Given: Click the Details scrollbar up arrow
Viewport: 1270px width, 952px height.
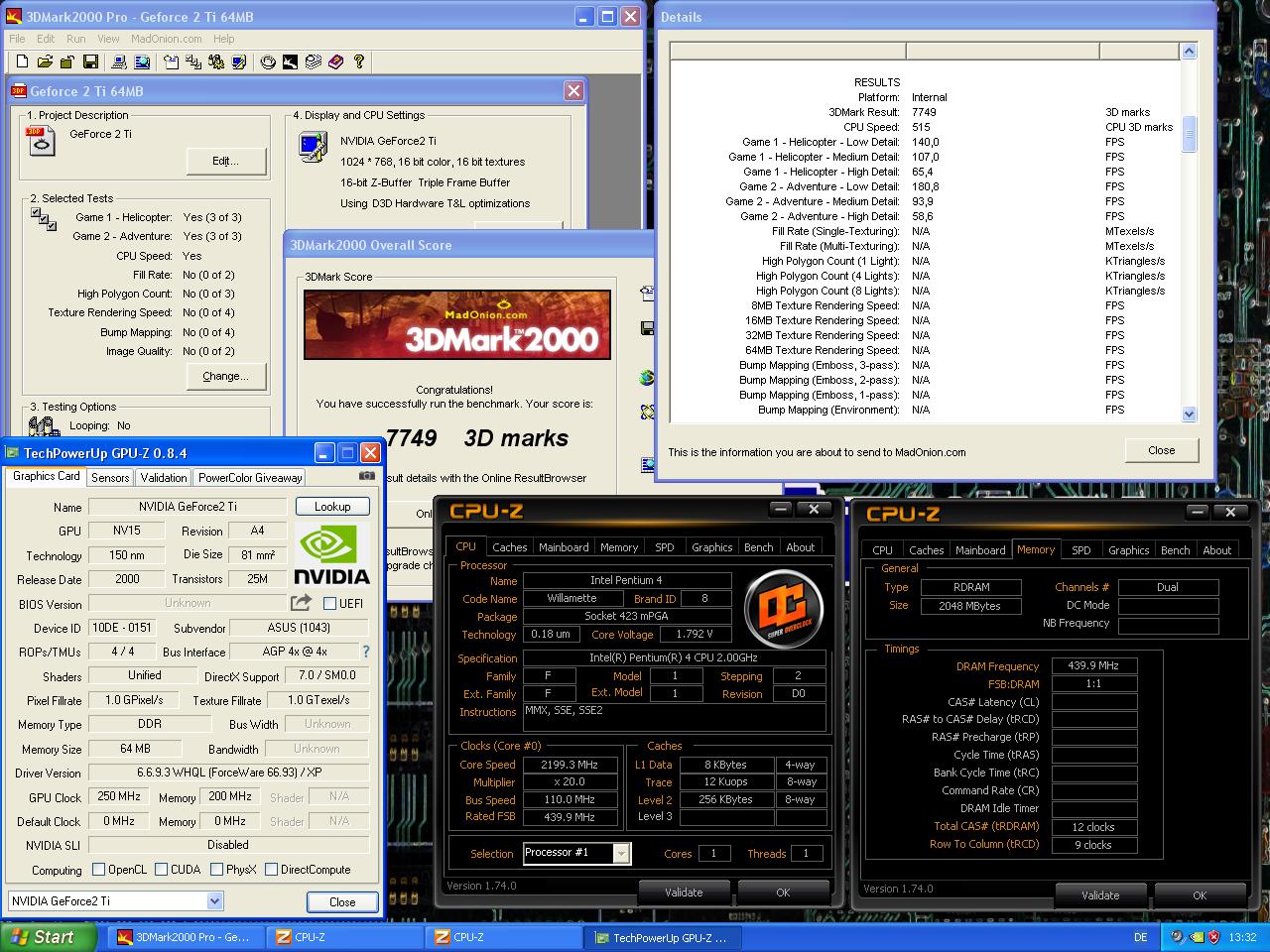Looking at the screenshot, I should 1190,51.
